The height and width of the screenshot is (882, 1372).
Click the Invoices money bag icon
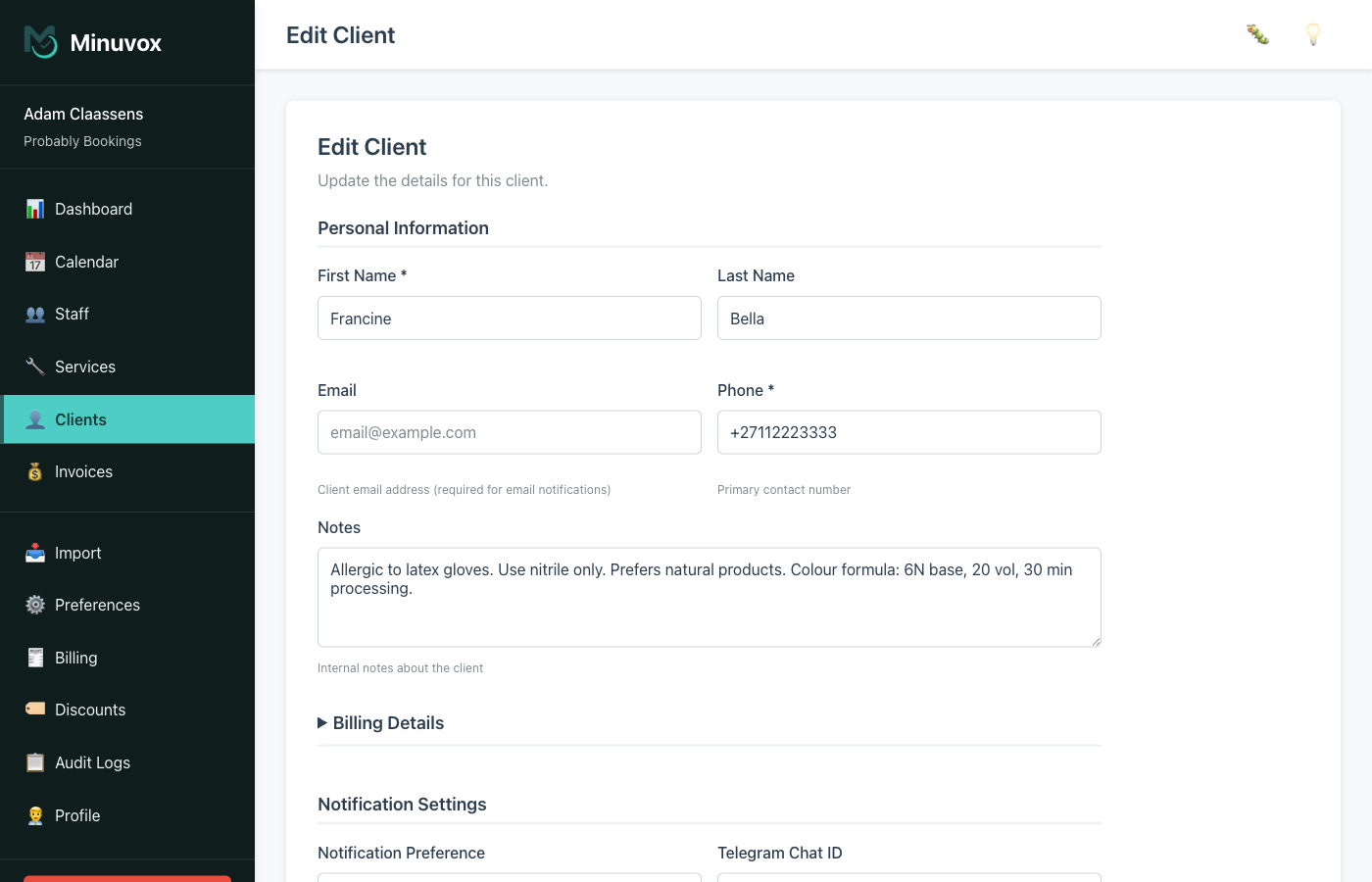35,471
